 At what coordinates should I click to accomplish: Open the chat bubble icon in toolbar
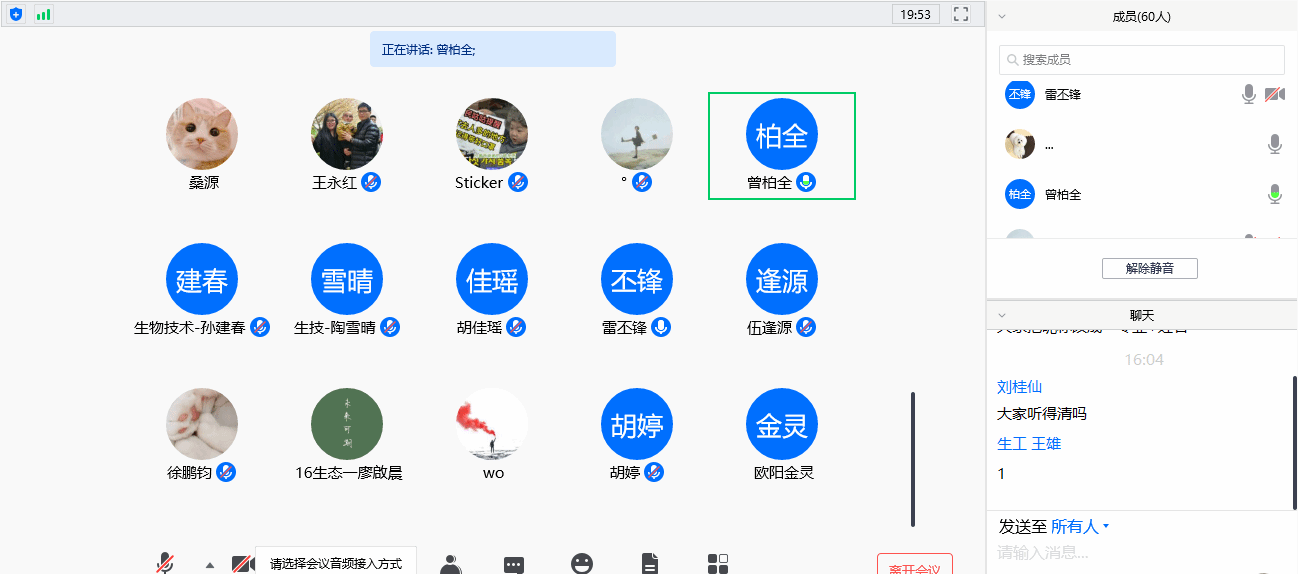click(514, 564)
